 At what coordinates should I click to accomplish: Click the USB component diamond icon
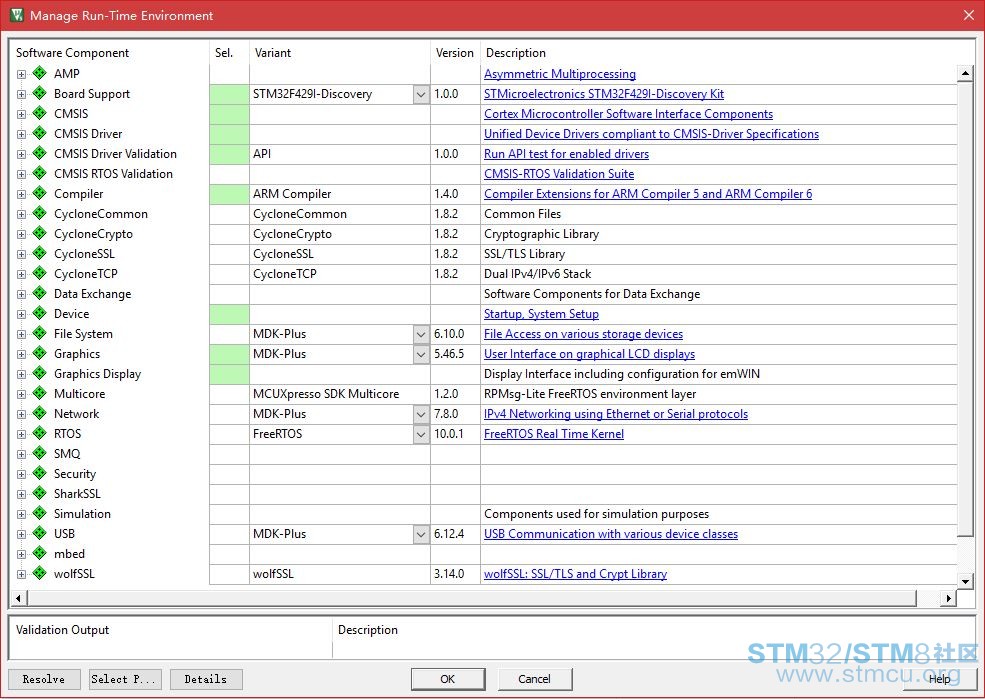pyautogui.click(x=40, y=533)
